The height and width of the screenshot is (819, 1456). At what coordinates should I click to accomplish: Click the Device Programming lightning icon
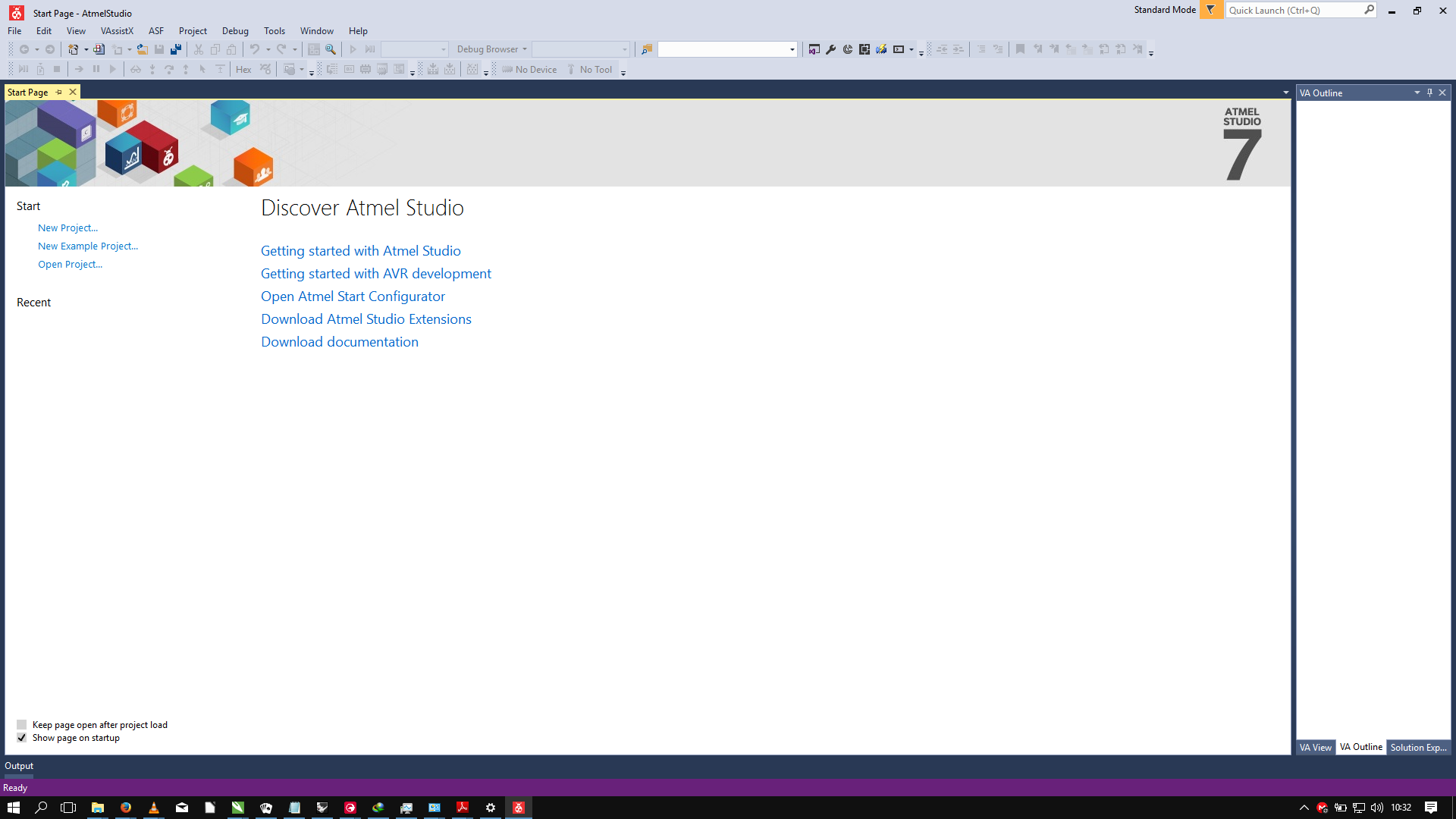click(881, 49)
